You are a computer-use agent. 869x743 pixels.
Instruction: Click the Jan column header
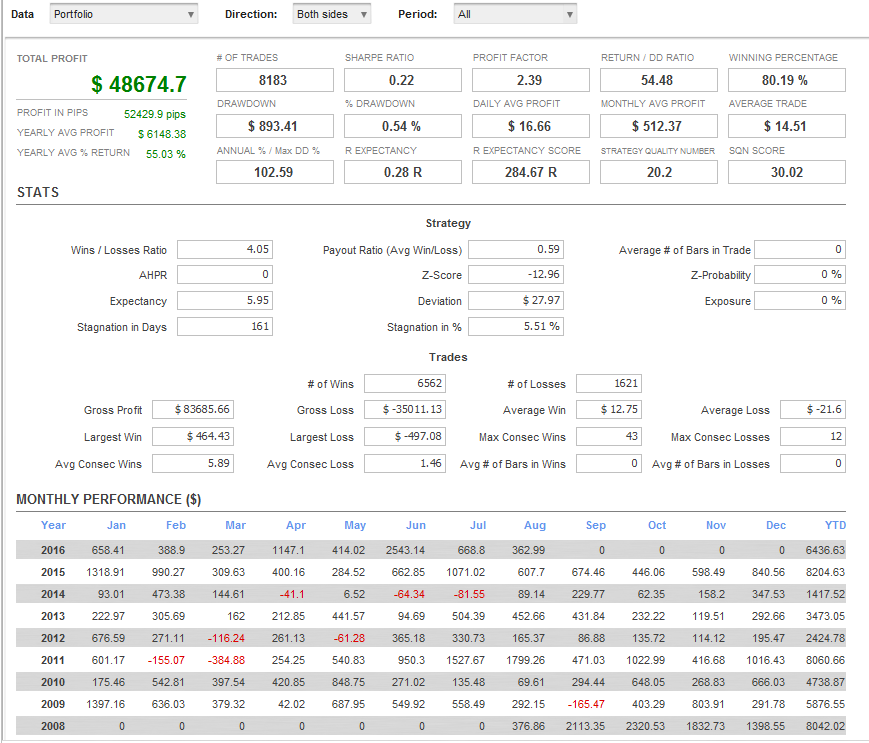click(x=116, y=525)
